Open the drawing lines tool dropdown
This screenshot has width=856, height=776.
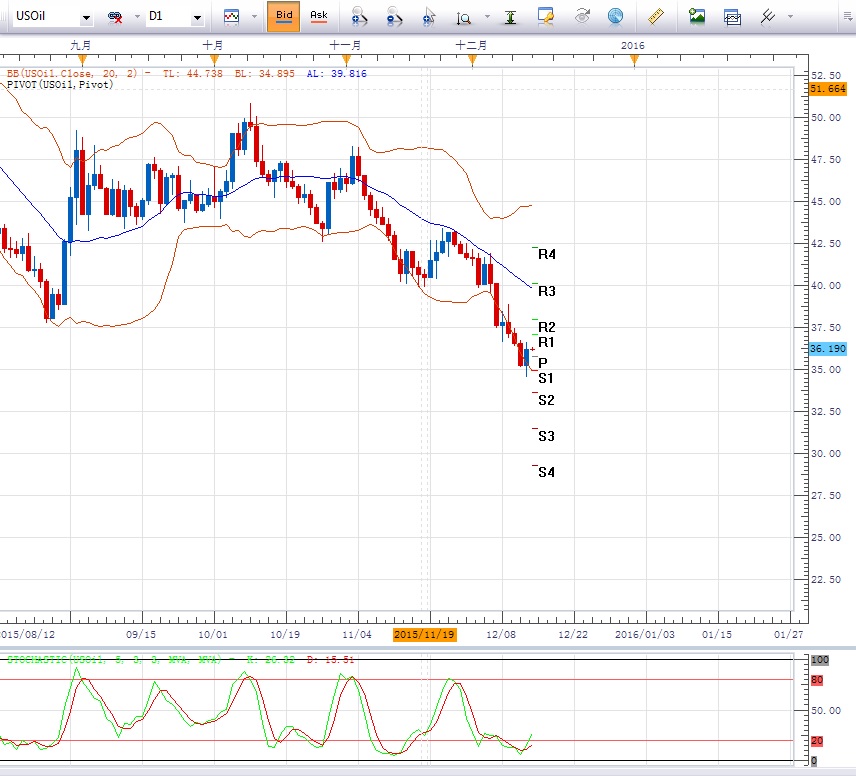click(x=790, y=18)
